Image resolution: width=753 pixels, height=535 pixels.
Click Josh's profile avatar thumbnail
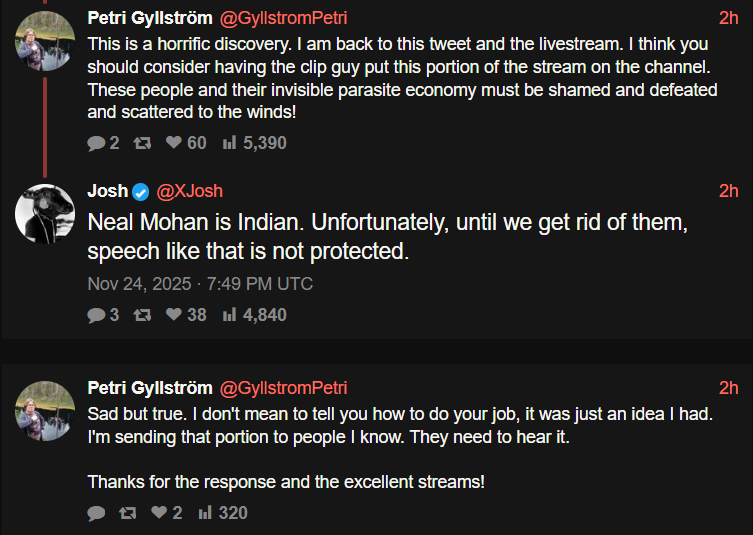click(43, 214)
